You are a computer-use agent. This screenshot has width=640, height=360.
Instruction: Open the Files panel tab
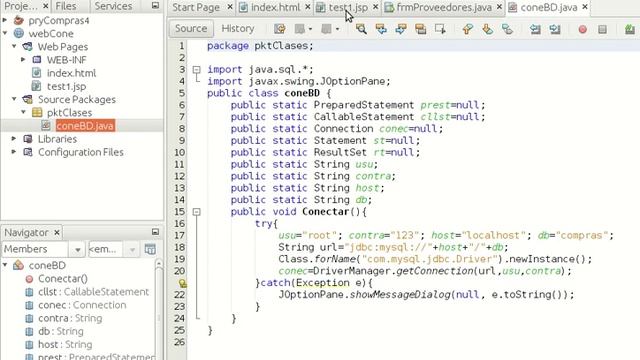(x=66, y=6)
